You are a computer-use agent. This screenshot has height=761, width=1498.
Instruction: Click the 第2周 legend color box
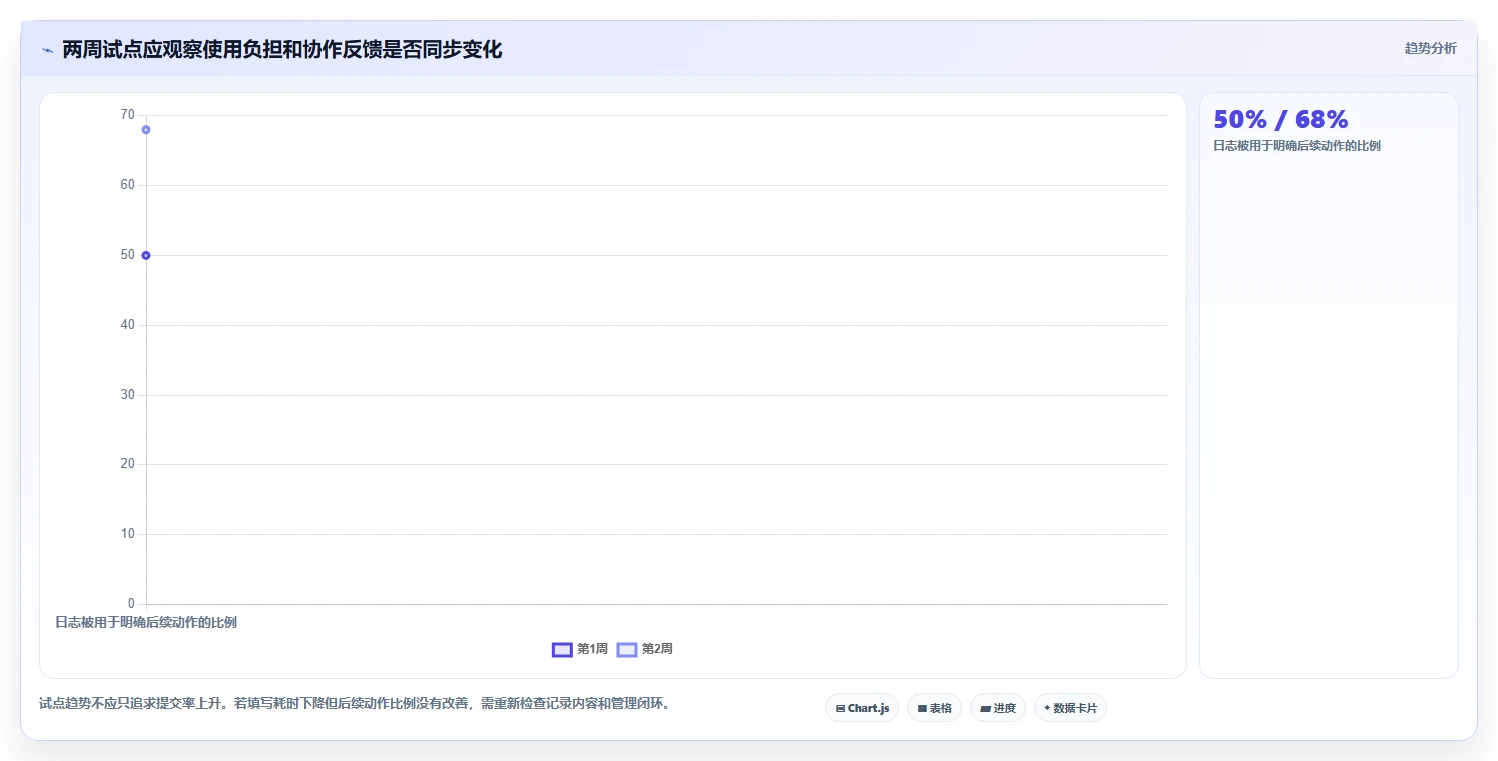627,649
